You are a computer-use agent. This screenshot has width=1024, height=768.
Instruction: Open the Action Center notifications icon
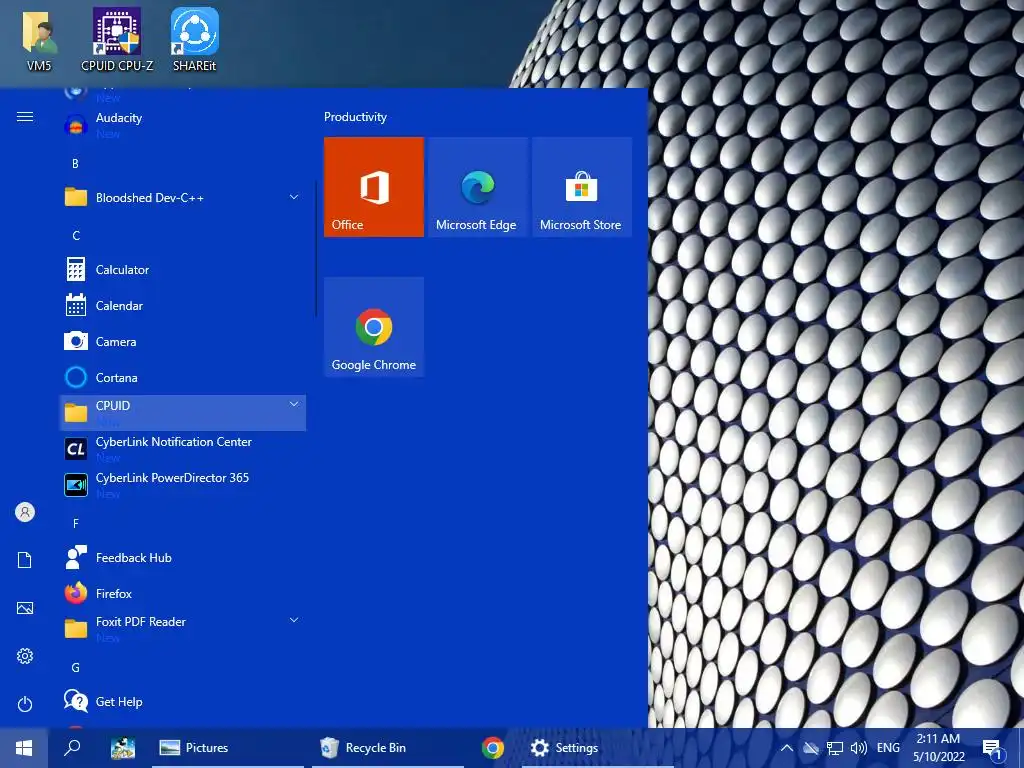click(992, 748)
